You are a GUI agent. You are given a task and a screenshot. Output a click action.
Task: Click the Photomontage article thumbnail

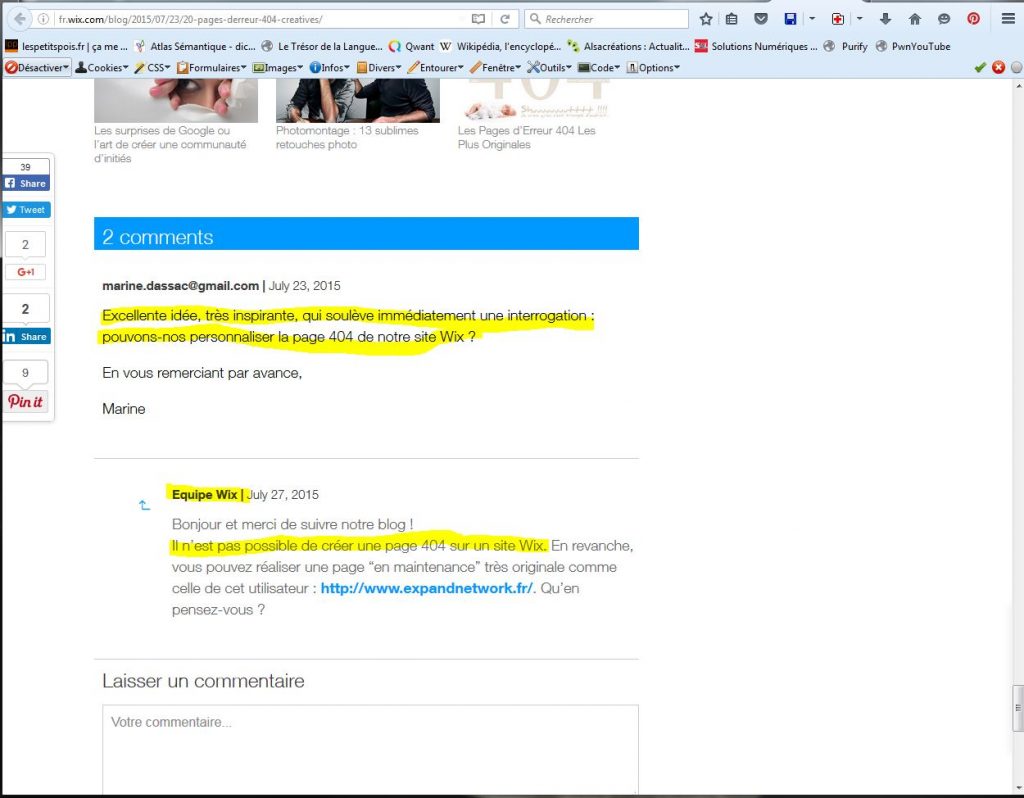pyautogui.click(x=358, y=101)
